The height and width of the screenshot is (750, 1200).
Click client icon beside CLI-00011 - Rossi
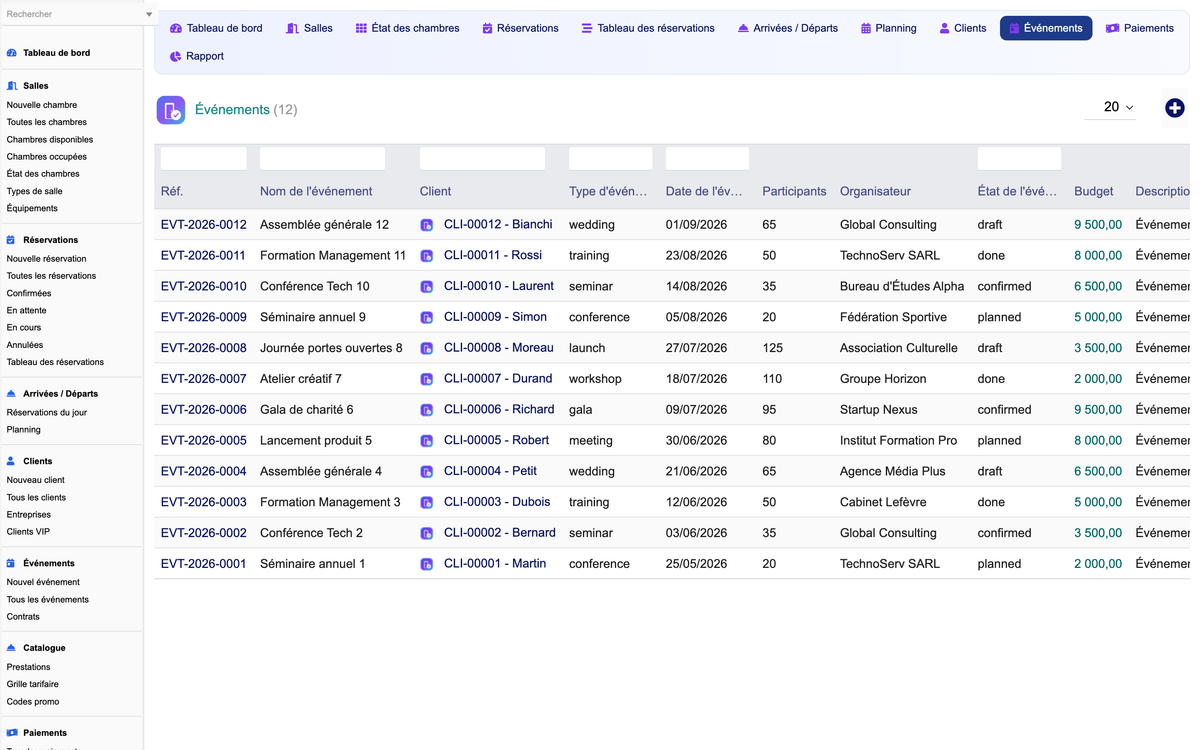coord(427,256)
